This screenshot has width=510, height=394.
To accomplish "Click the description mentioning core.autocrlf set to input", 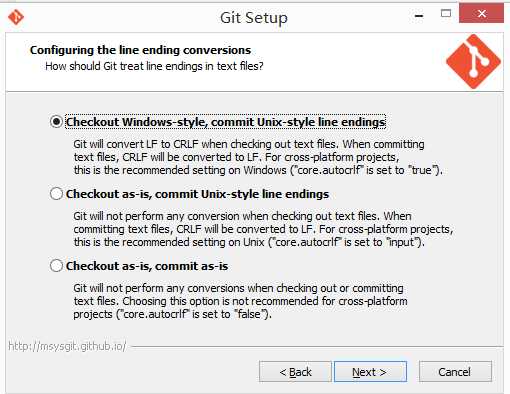I will coord(263,229).
